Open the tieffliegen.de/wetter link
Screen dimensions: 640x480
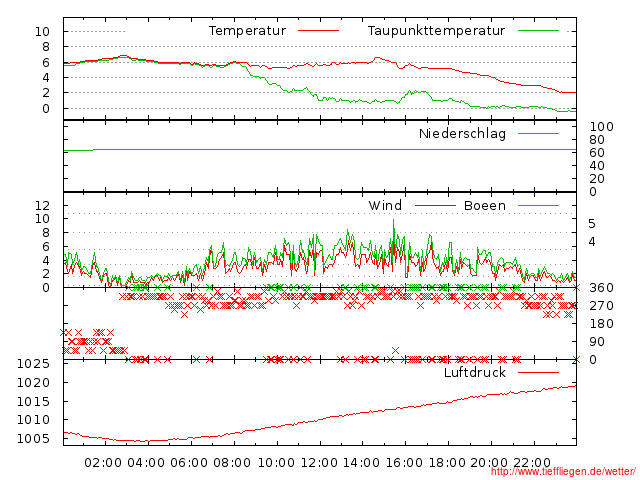563,472
